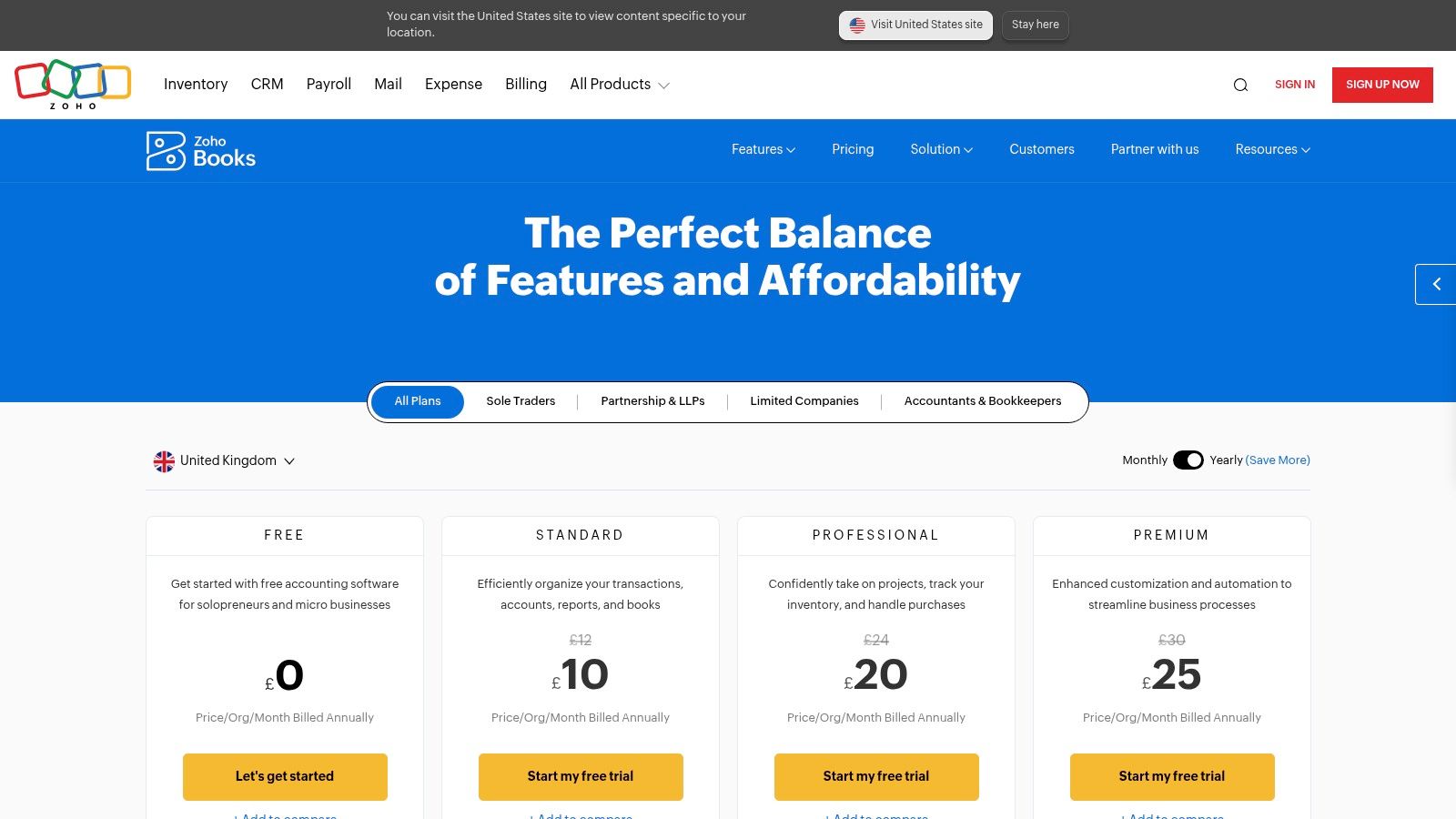This screenshot has width=1456, height=819.
Task: Click the Zoho Books logo
Action: 201,151
